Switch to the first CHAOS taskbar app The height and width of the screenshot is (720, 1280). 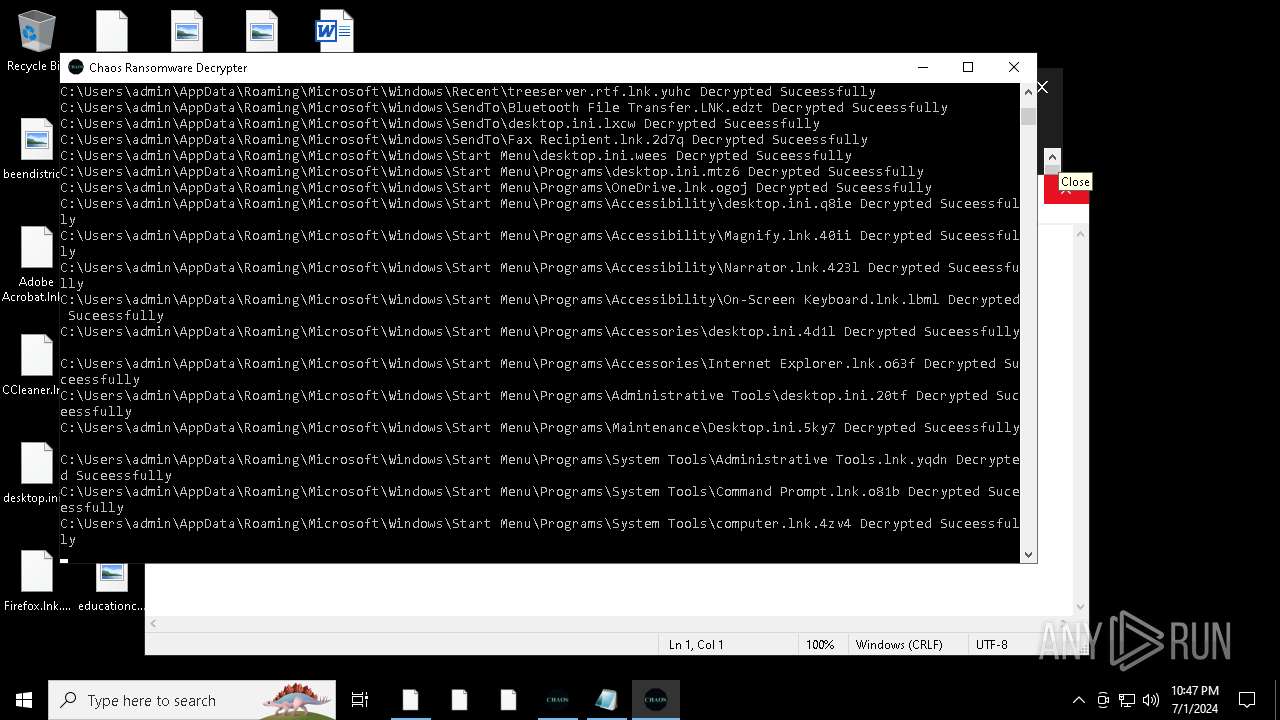[x=557, y=700]
